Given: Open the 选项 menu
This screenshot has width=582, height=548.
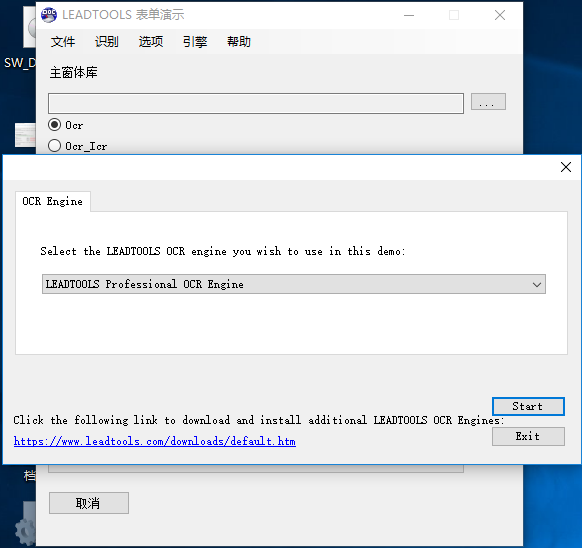Looking at the screenshot, I should tap(151, 42).
